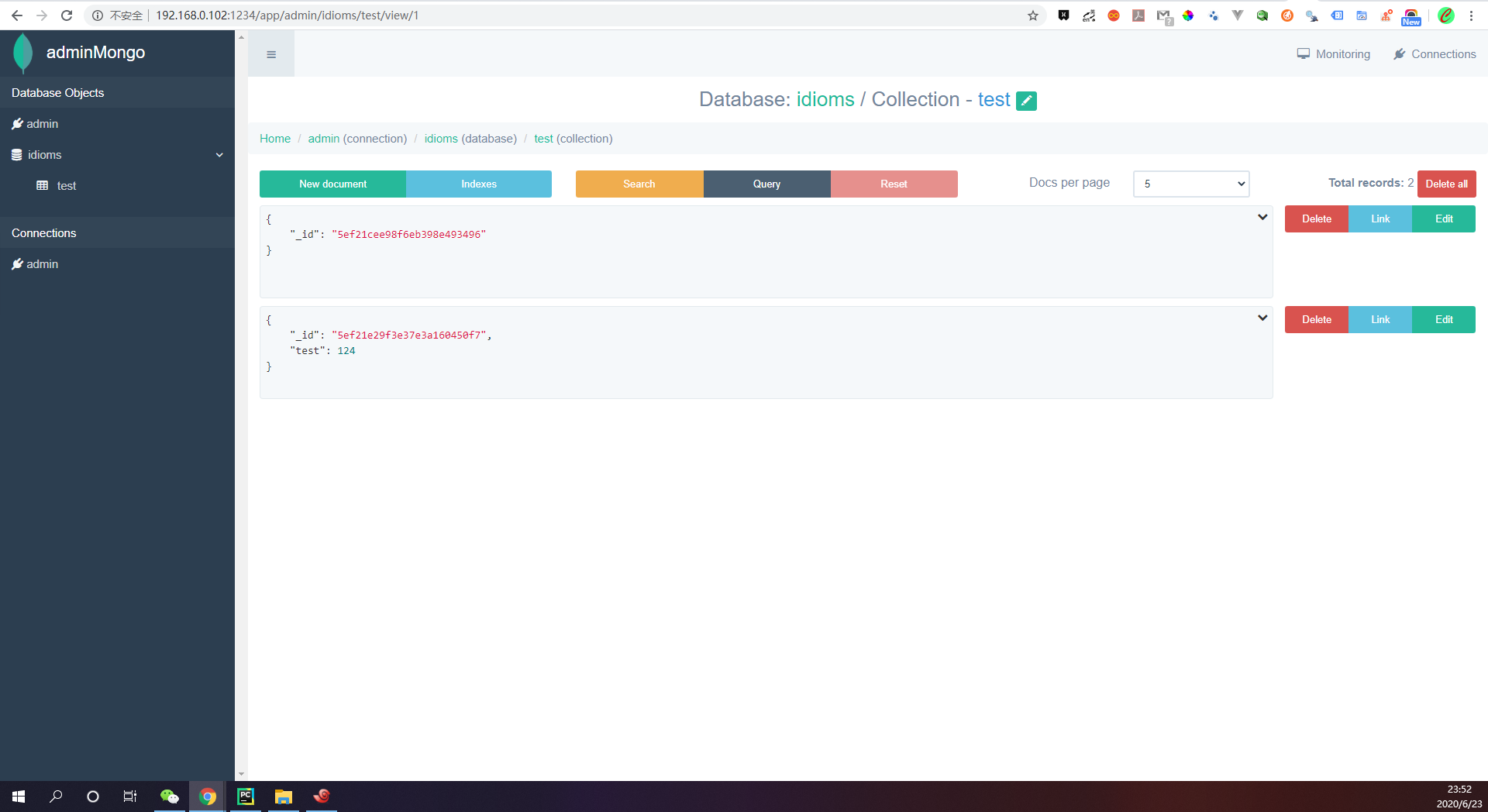Reload the browser page

pos(67,15)
